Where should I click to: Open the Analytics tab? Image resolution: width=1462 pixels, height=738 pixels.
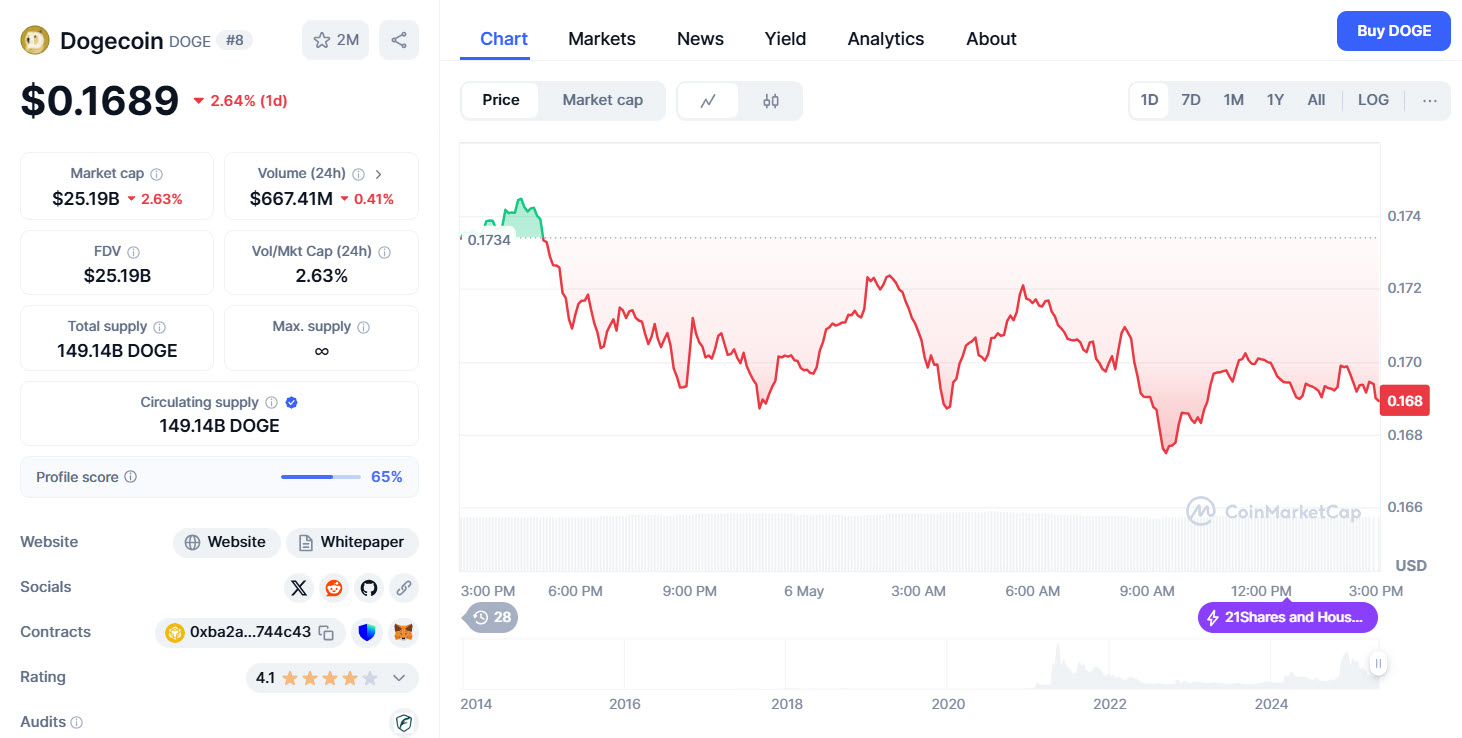tap(885, 39)
